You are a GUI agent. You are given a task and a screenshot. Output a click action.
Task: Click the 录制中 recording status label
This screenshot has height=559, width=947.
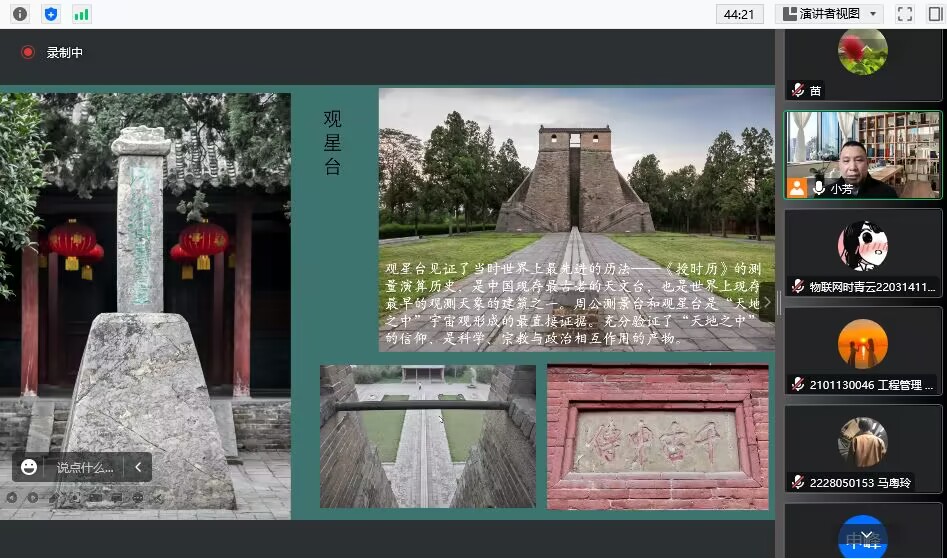pos(65,53)
